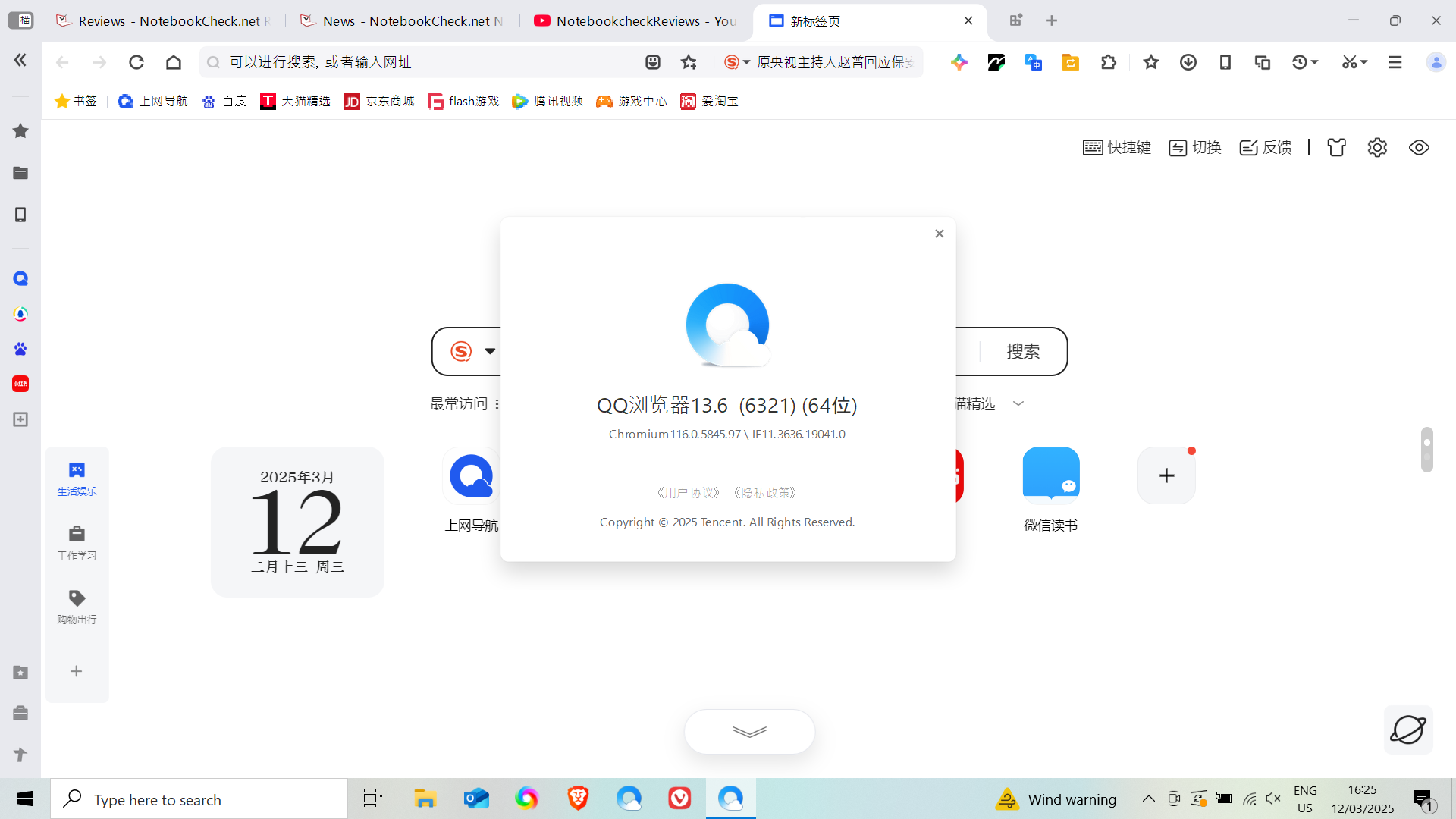1456x819 pixels.
Task: Open 腾讯视频 bookmark
Action: (548, 101)
